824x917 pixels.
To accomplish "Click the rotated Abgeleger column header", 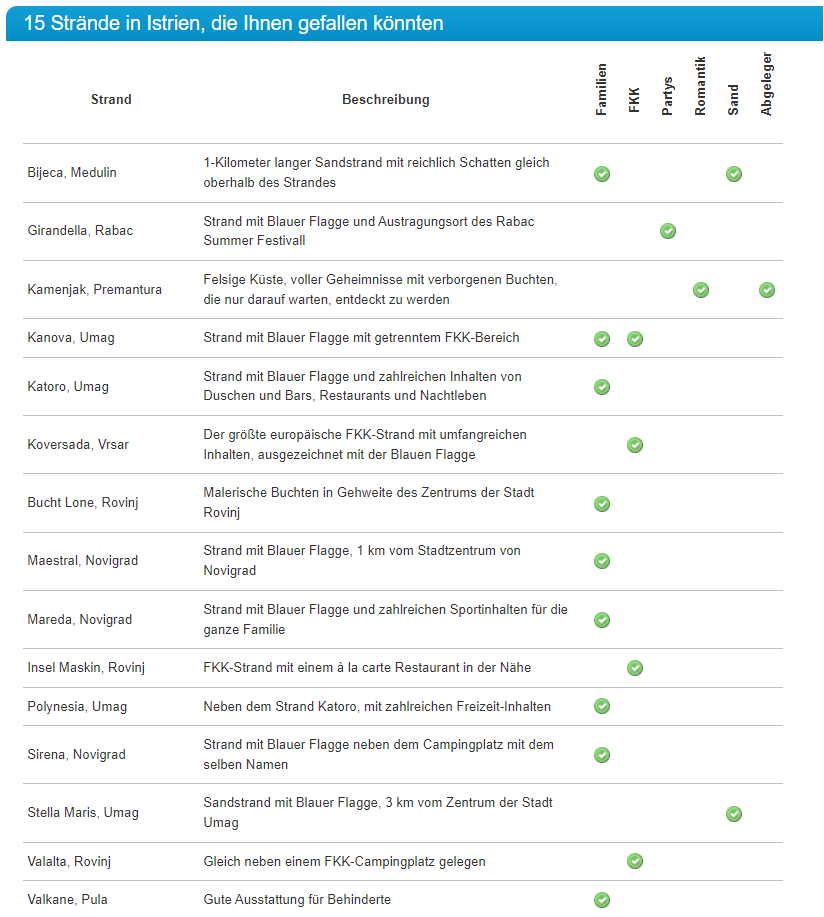I will click(x=767, y=84).
